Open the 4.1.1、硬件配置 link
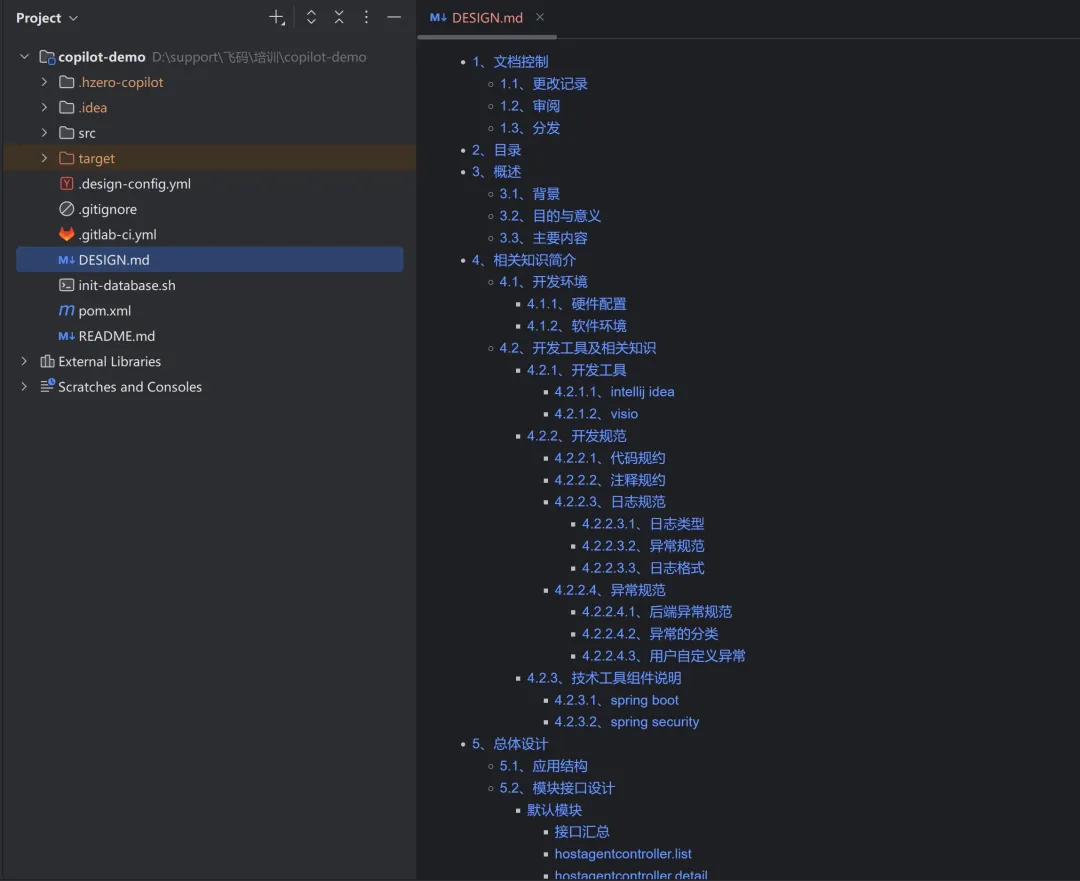The height and width of the screenshot is (881, 1080). [577, 304]
